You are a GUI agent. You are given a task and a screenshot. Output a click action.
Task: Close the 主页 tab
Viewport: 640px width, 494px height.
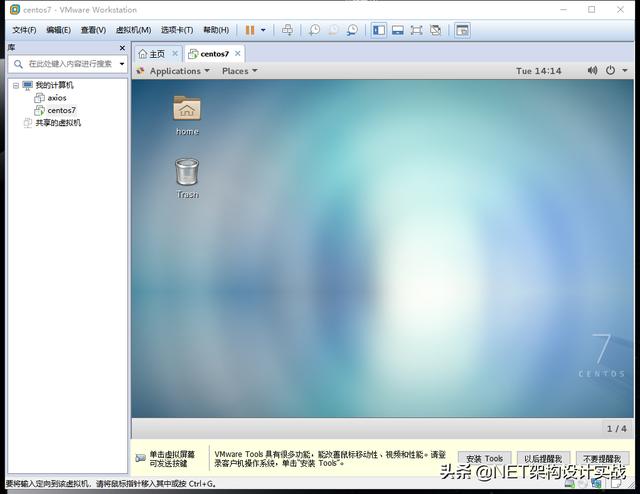[175, 53]
